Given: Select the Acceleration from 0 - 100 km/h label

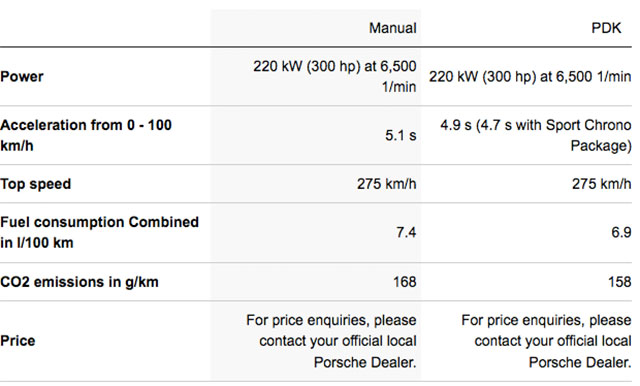Looking at the screenshot, I should tap(86, 135).
